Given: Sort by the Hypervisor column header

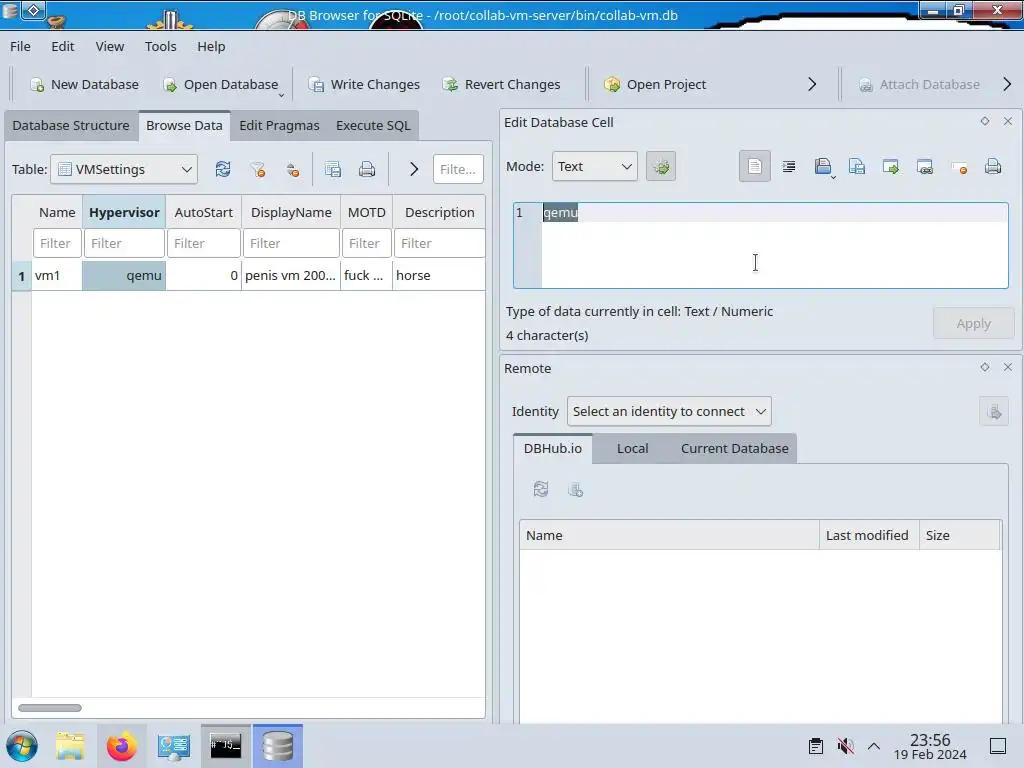Looking at the screenshot, I should click(124, 212).
